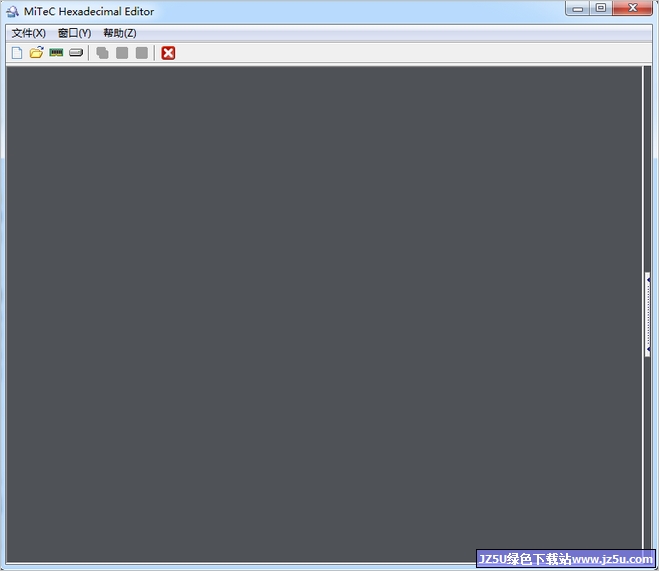Open memory with the green RAM icon
659x571 pixels.
point(56,53)
